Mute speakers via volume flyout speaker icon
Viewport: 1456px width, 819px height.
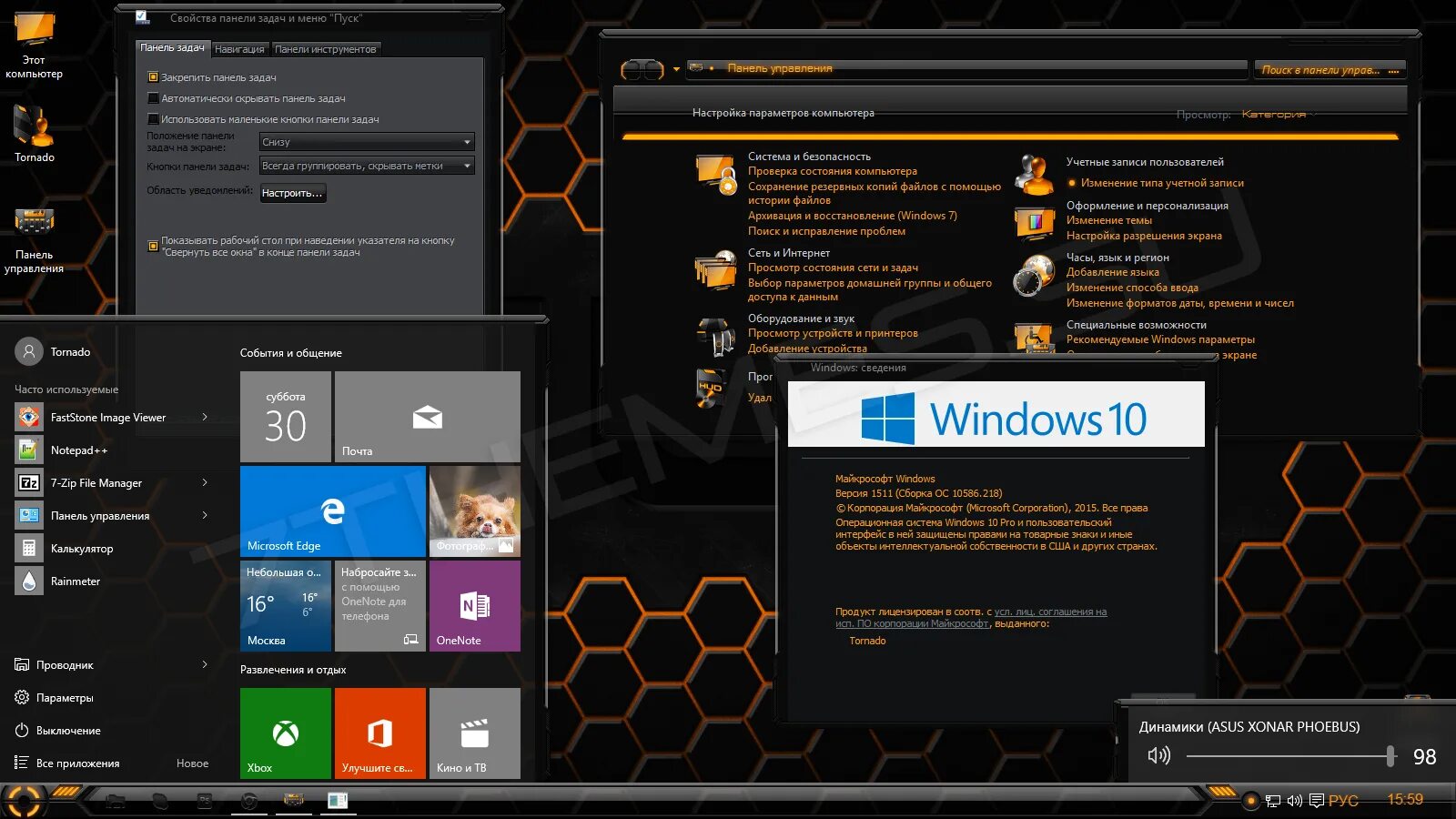coord(1158,755)
